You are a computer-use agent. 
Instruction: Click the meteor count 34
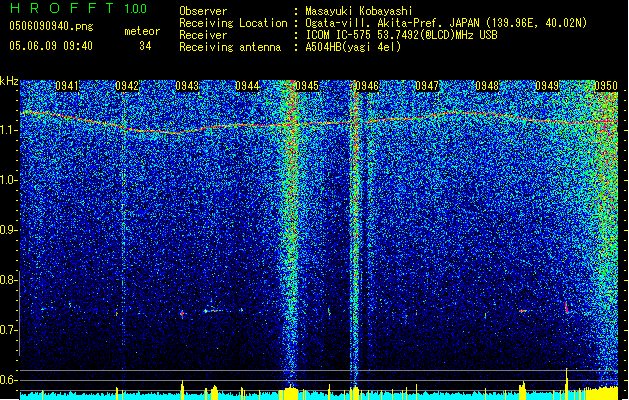145,46
